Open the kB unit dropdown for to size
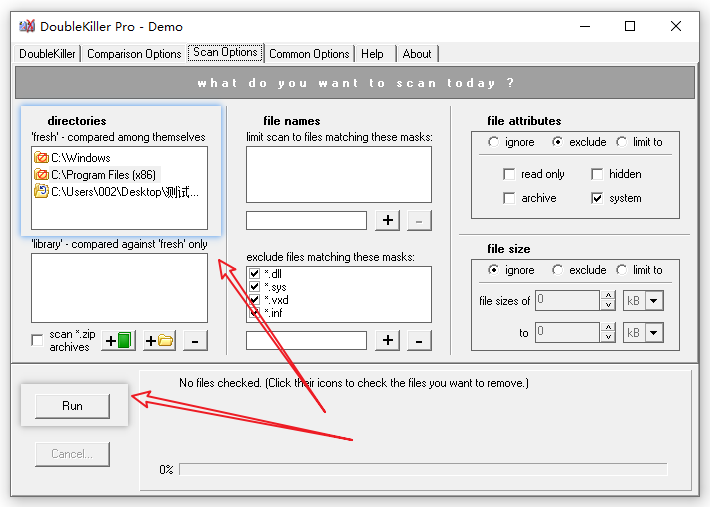Image resolution: width=710 pixels, height=507 pixels. (653, 333)
